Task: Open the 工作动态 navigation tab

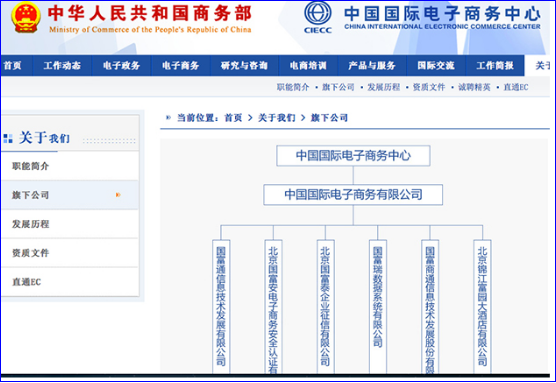Action: pos(62,66)
